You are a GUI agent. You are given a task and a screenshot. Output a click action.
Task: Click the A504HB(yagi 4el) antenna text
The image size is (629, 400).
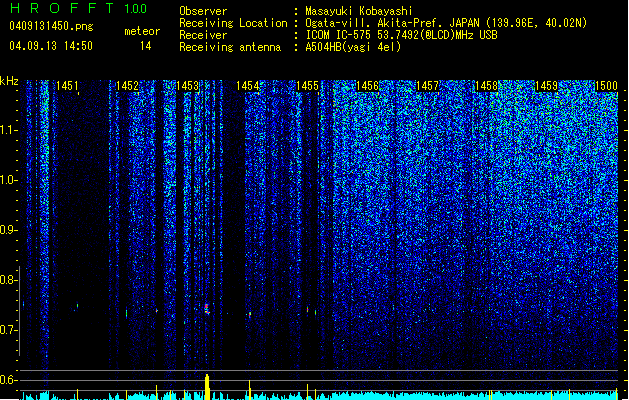[x=353, y=47]
